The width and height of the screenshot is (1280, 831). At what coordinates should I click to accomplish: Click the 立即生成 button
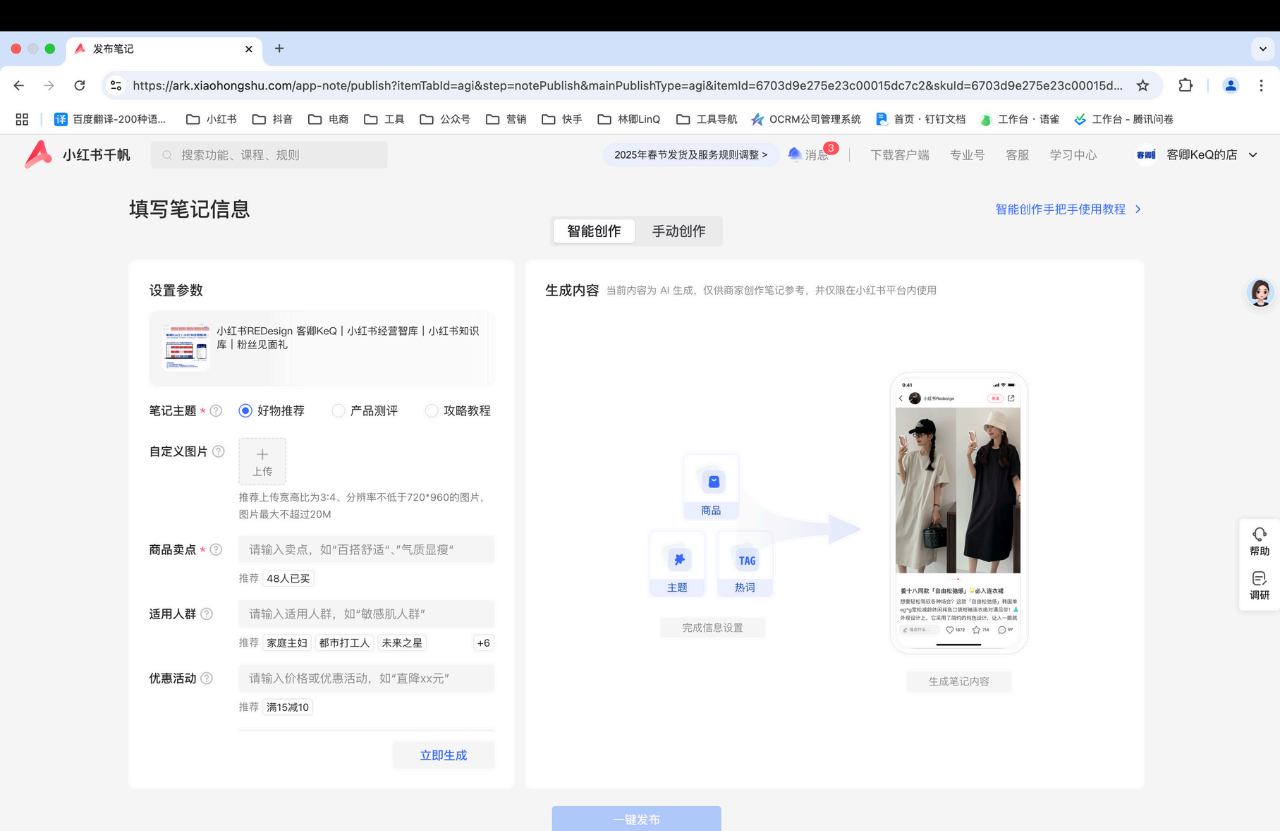[443, 755]
